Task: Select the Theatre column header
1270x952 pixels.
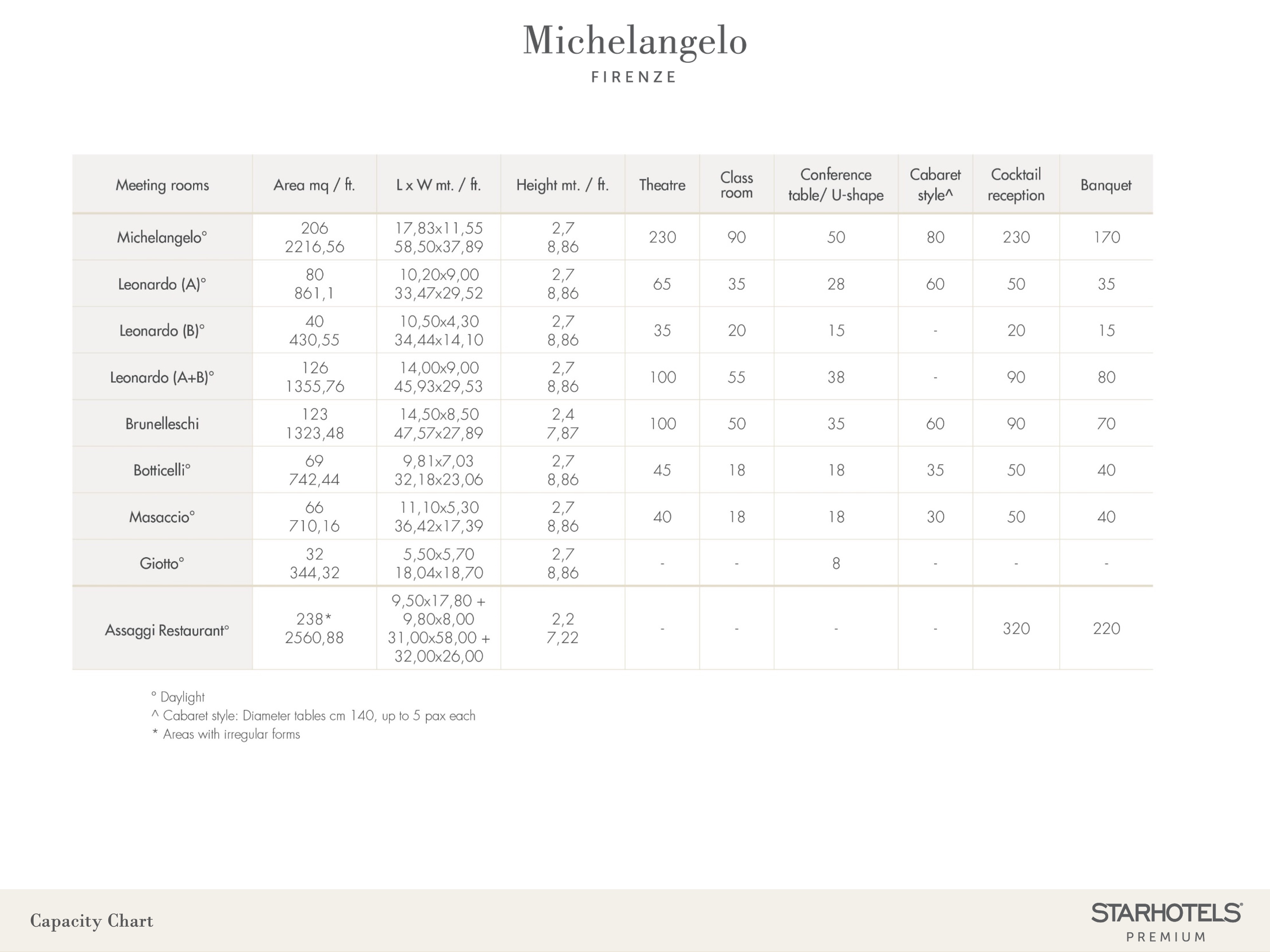Action: click(662, 185)
